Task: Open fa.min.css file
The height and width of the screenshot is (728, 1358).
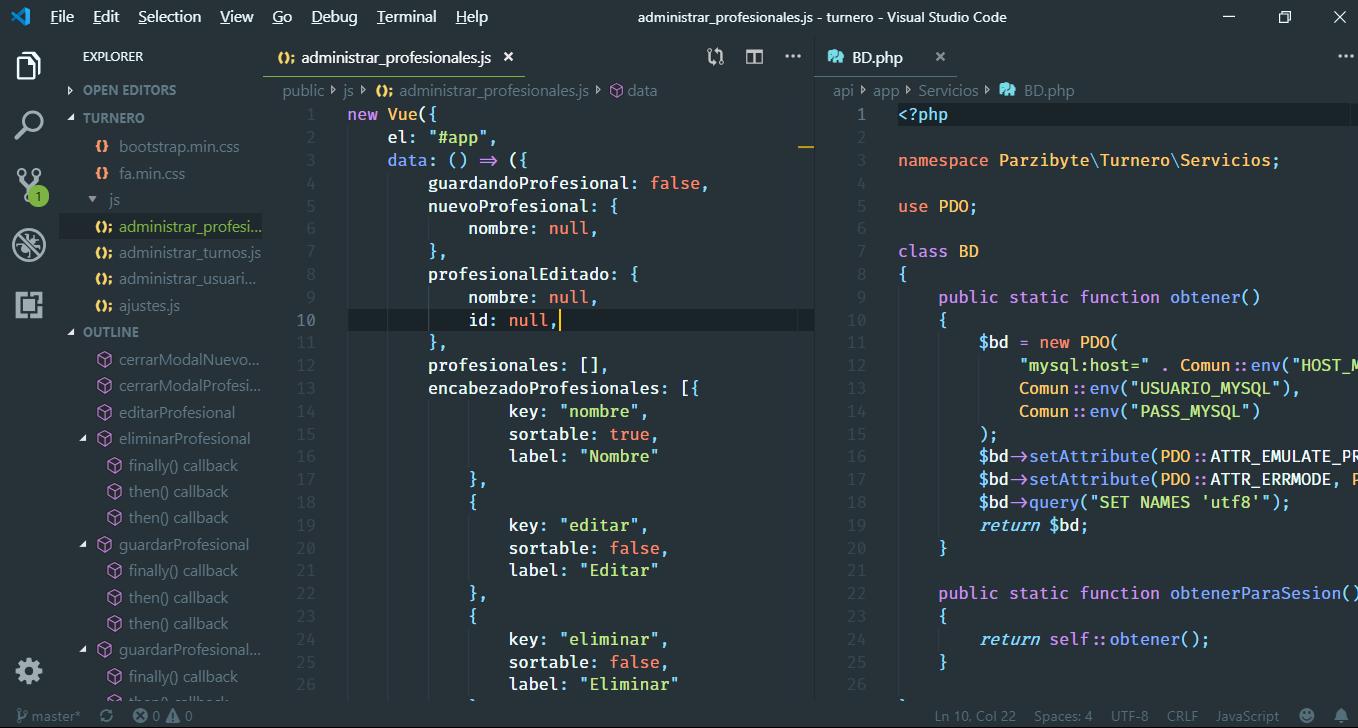Action: pos(152,173)
